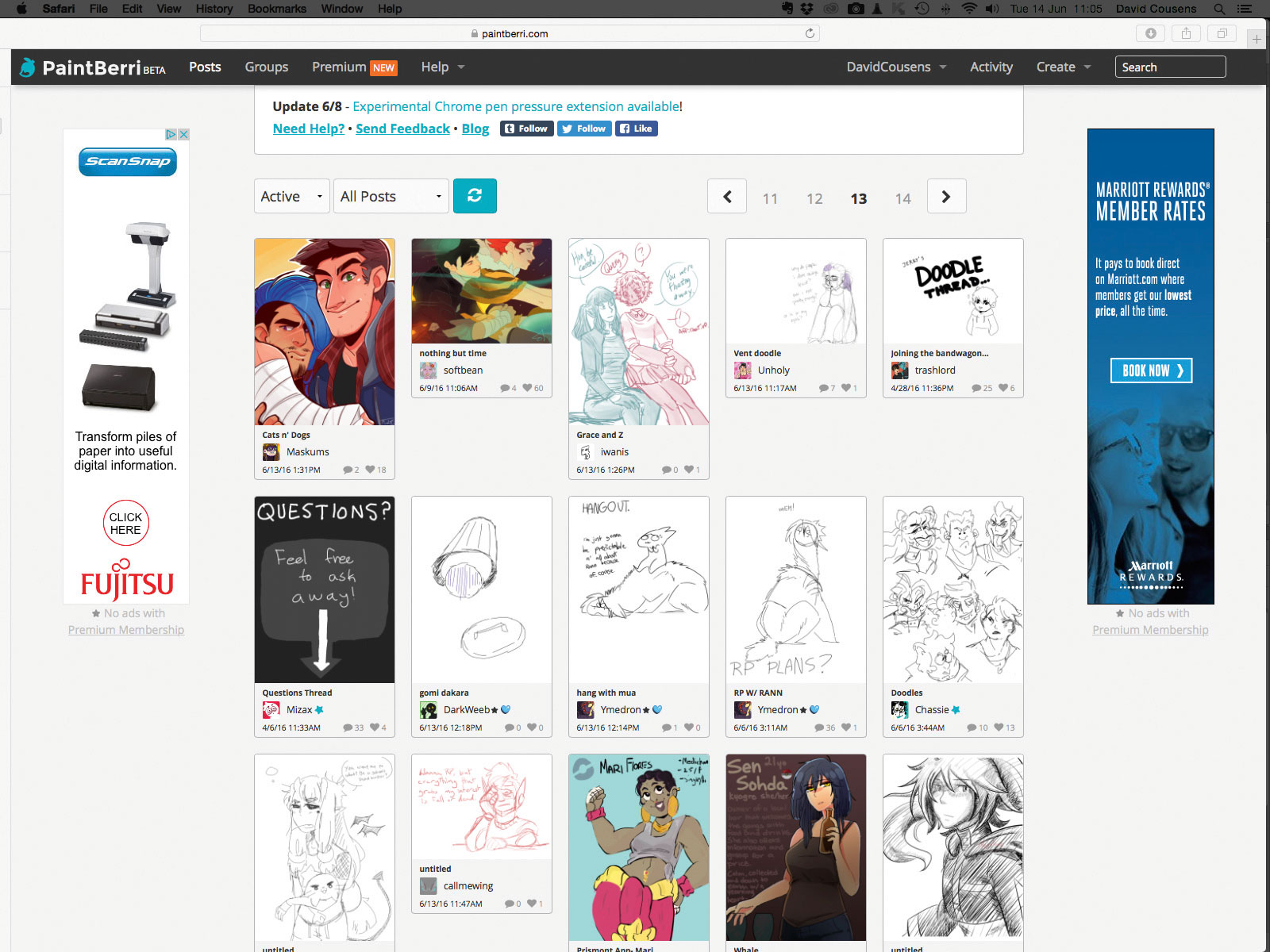Click the PaintBerri logo icon
The height and width of the screenshot is (952, 1270).
click(x=28, y=67)
